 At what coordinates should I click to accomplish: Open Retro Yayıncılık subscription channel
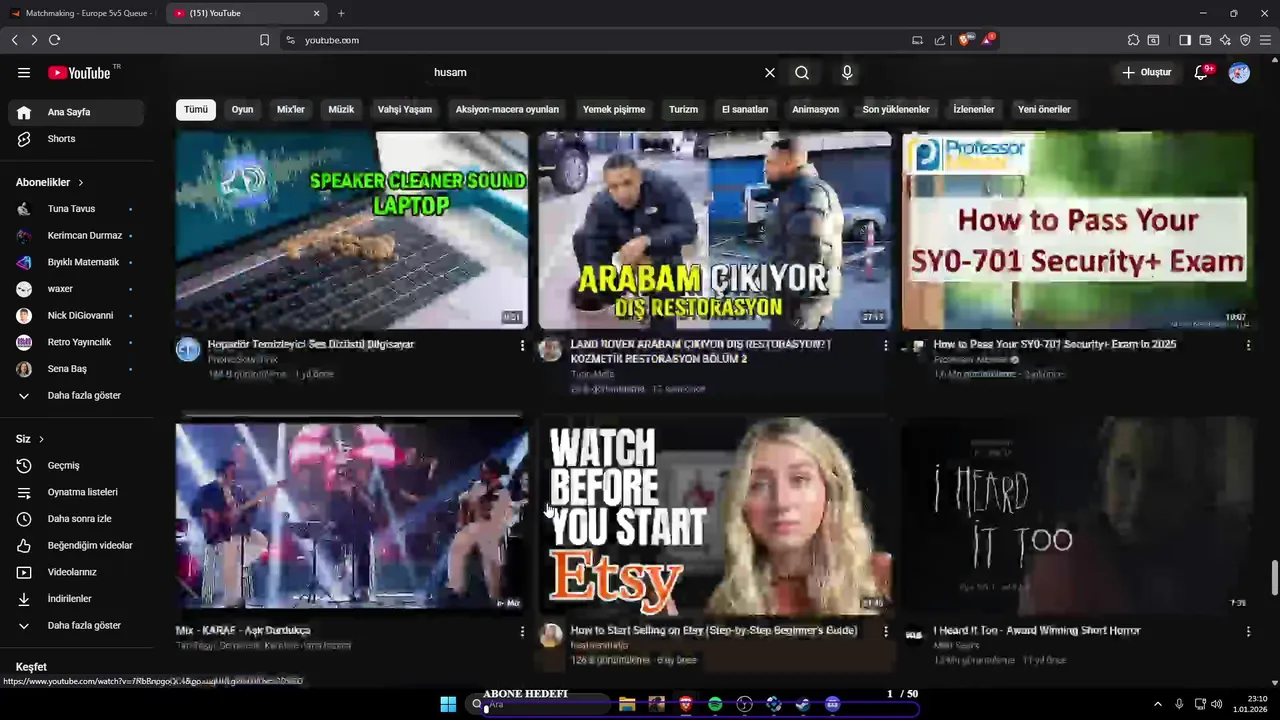pos(76,342)
